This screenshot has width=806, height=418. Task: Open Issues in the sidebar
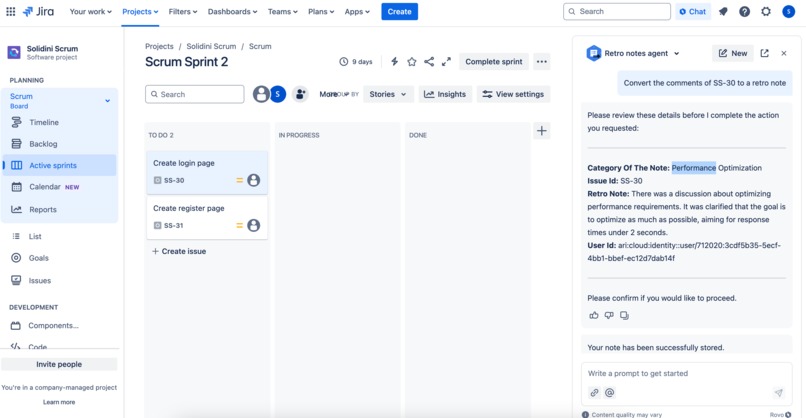(60, 280)
